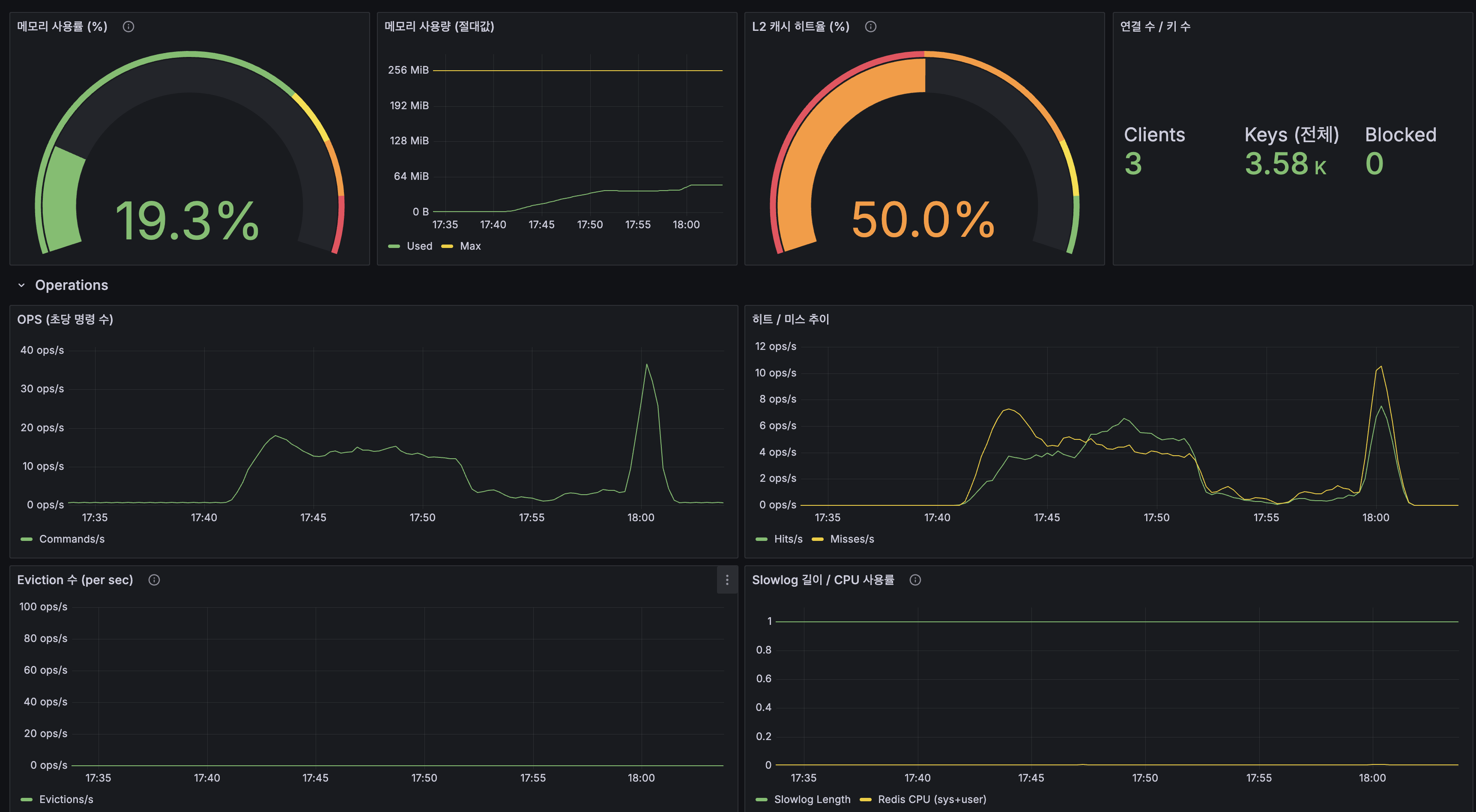The image size is (1476, 812).
Task: Open three-dot menu on Eviction panel
Action: pyautogui.click(x=727, y=580)
